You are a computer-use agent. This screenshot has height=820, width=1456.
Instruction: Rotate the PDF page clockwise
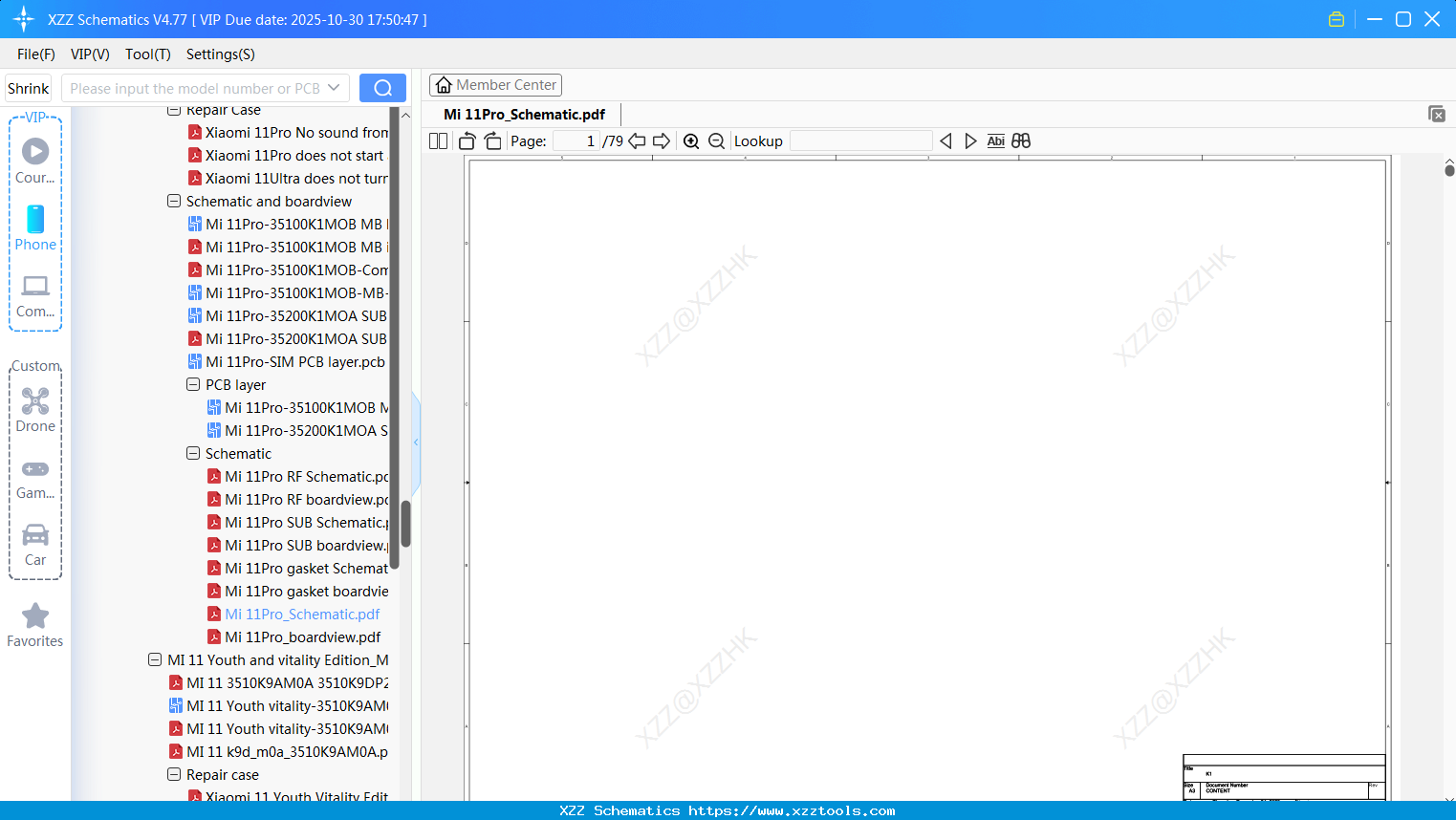click(x=493, y=141)
